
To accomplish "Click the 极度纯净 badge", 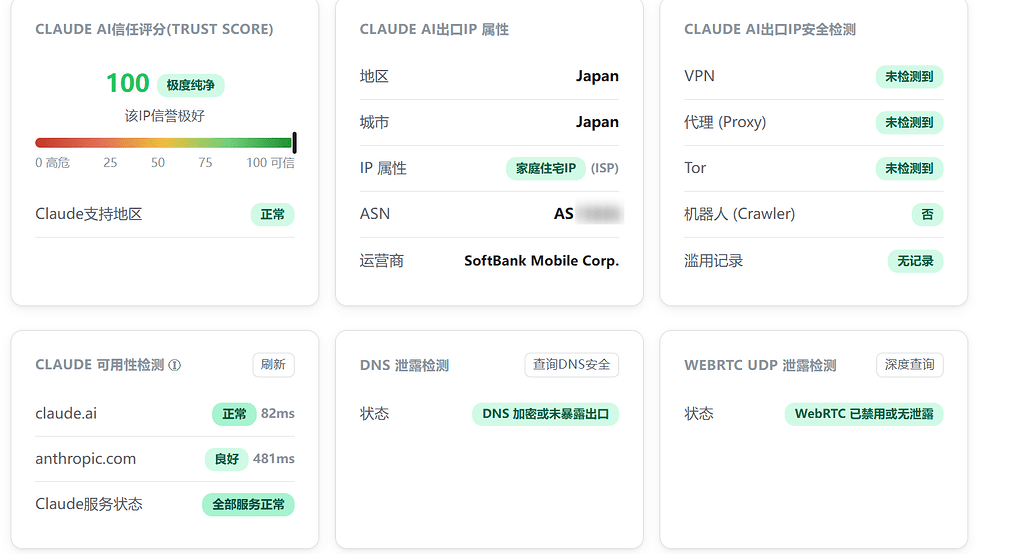I will point(191,85).
